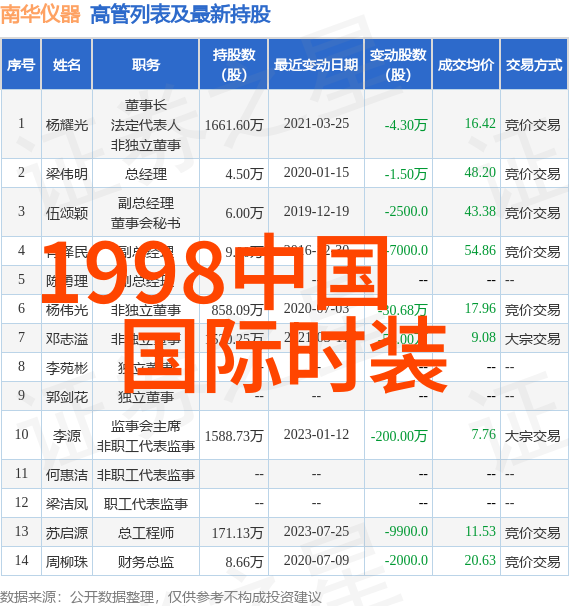Click the 交易方式 column header

pyautogui.click(x=534, y=65)
